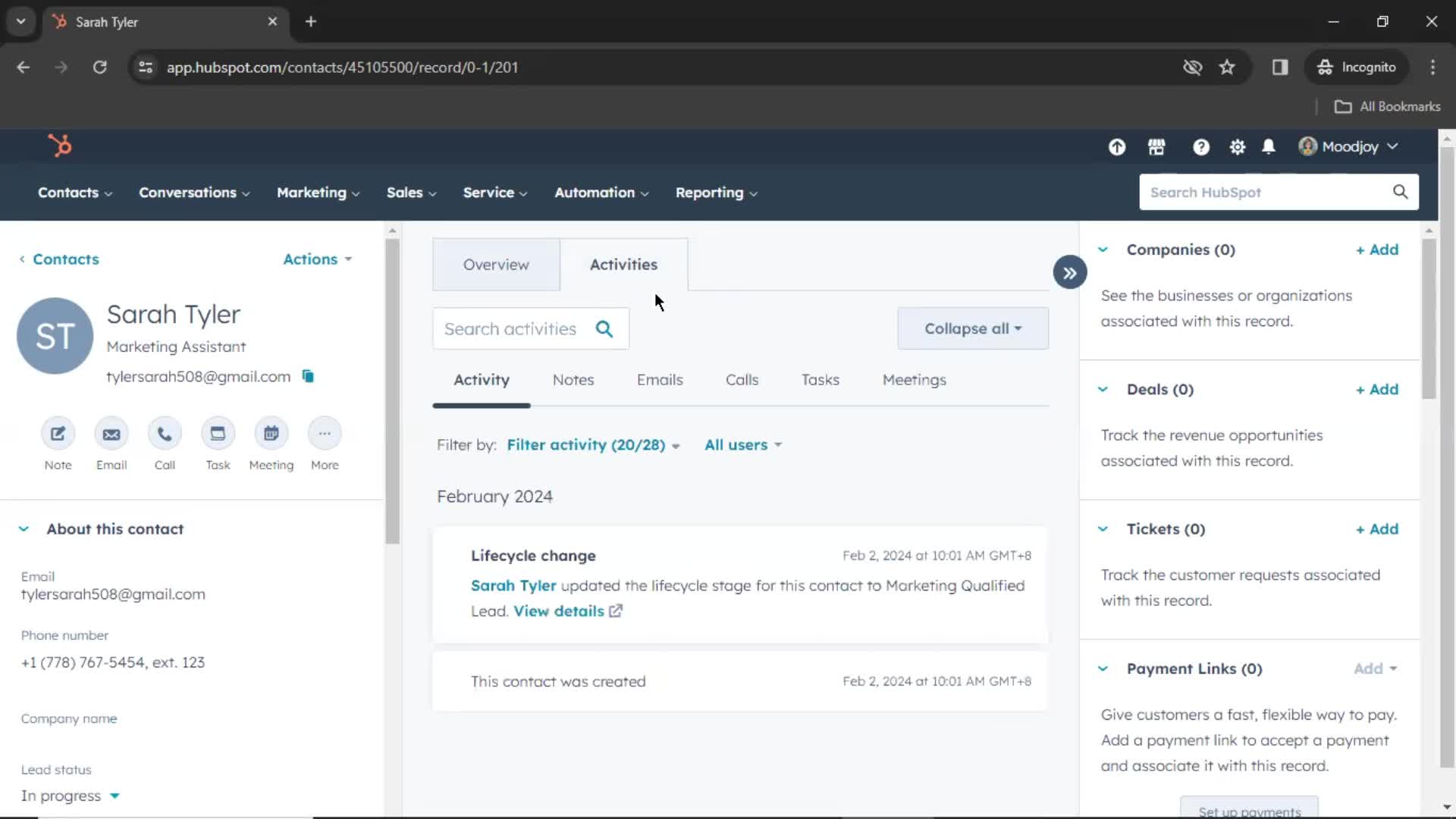
Task: Open the Reporting navigation menu
Action: click(717, 193)
